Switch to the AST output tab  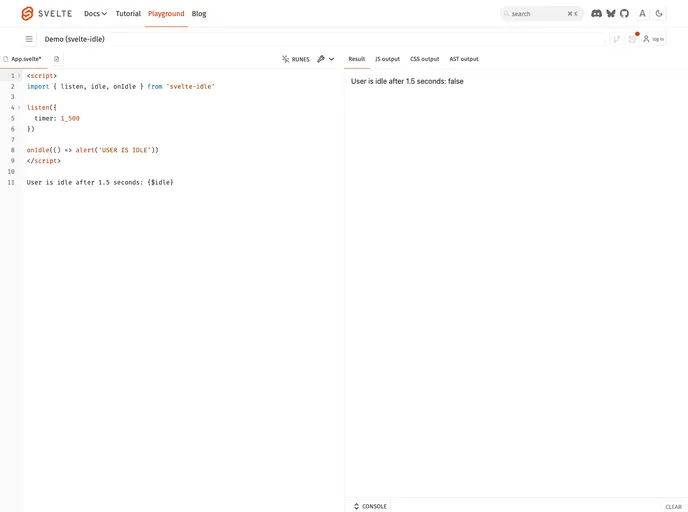tap(464, 59)
